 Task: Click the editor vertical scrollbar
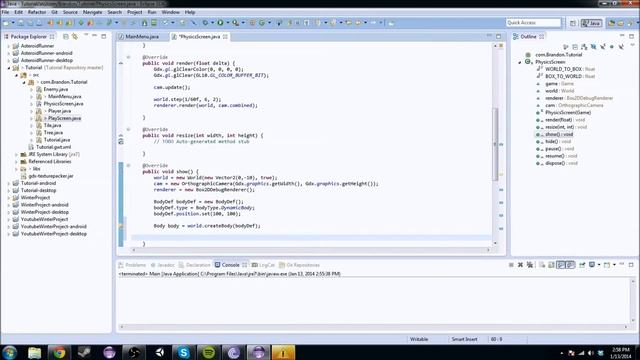click(x=496, y=144)
